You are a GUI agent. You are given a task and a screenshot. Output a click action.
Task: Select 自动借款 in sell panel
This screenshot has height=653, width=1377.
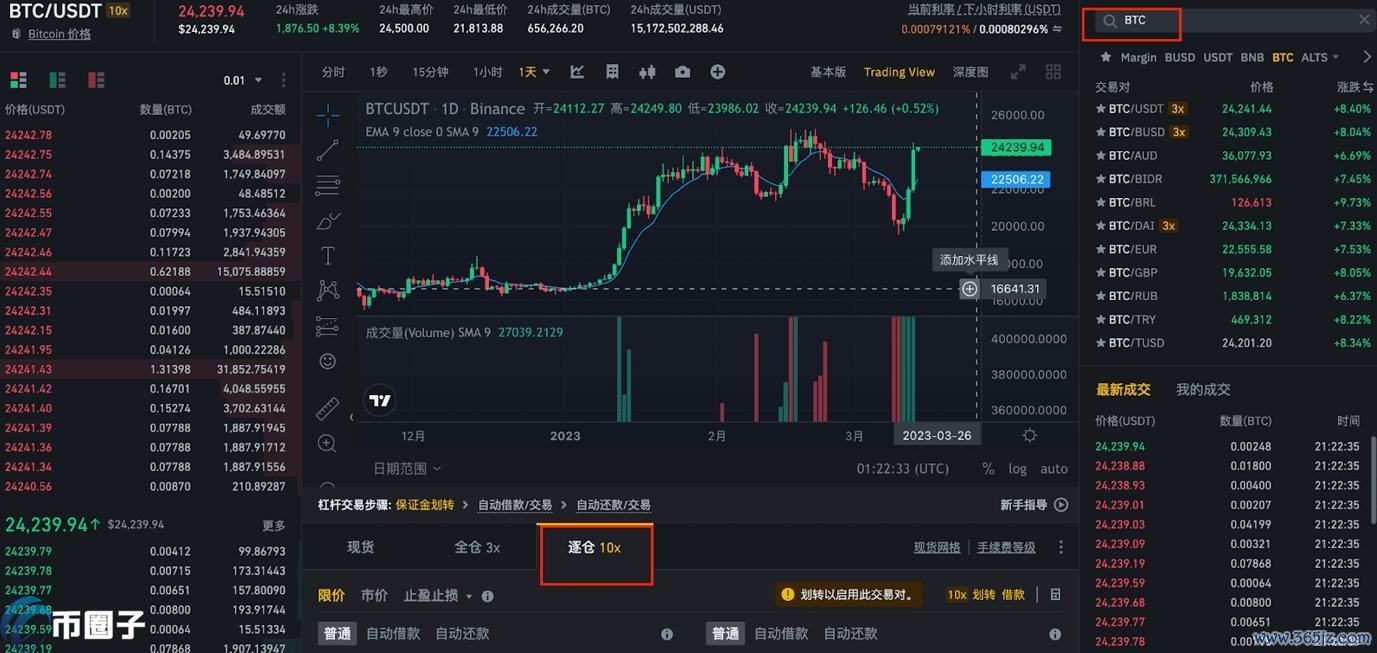coord(781,633)
